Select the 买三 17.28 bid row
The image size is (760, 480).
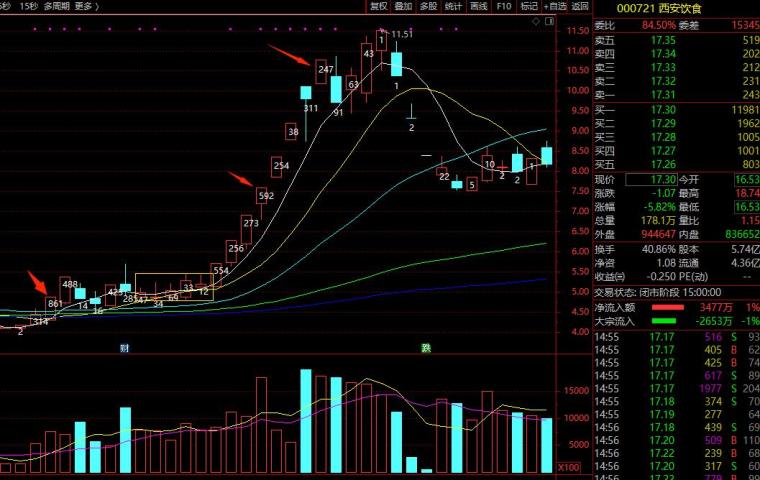(677, 137)
